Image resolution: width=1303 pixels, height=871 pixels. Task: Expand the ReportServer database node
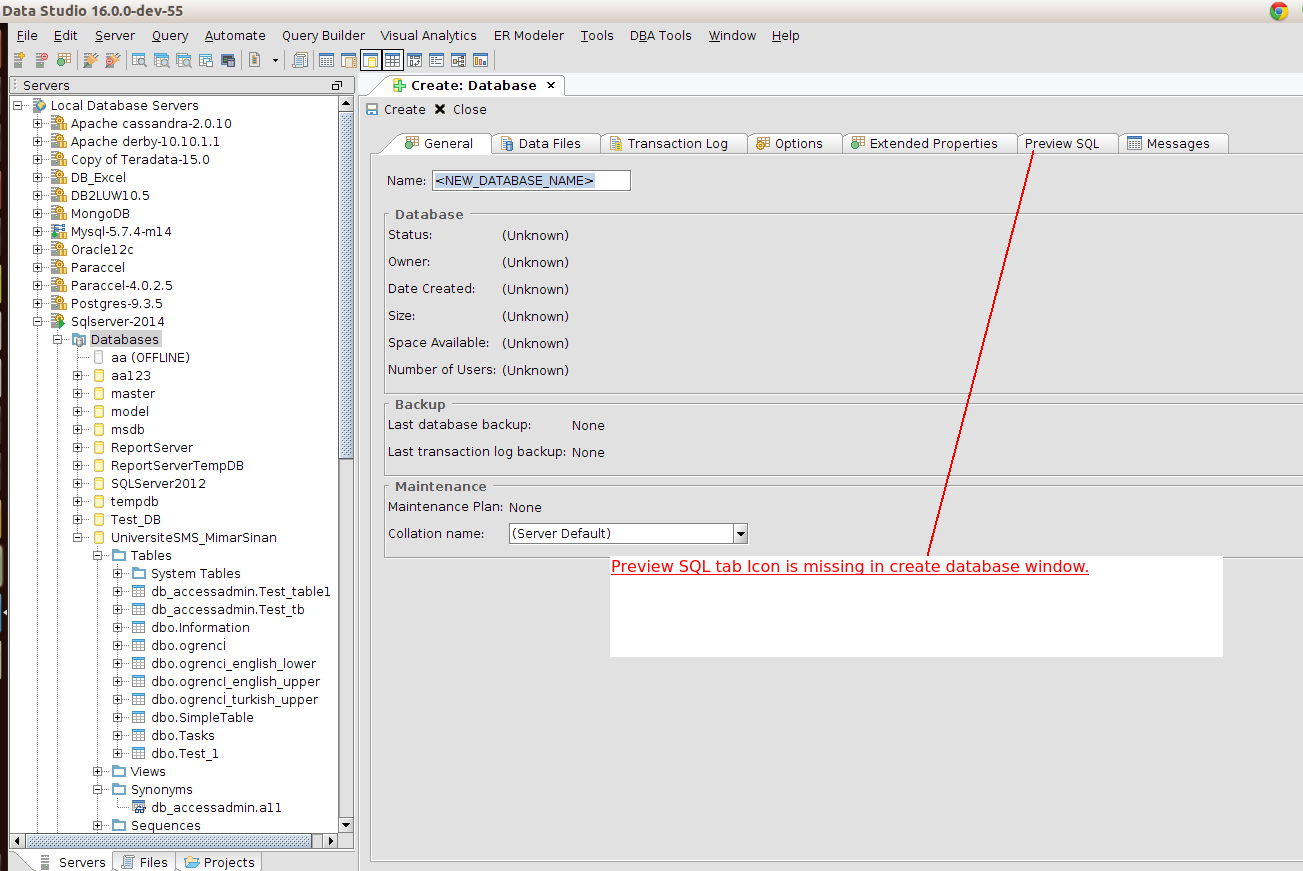(x=78, y=447)
